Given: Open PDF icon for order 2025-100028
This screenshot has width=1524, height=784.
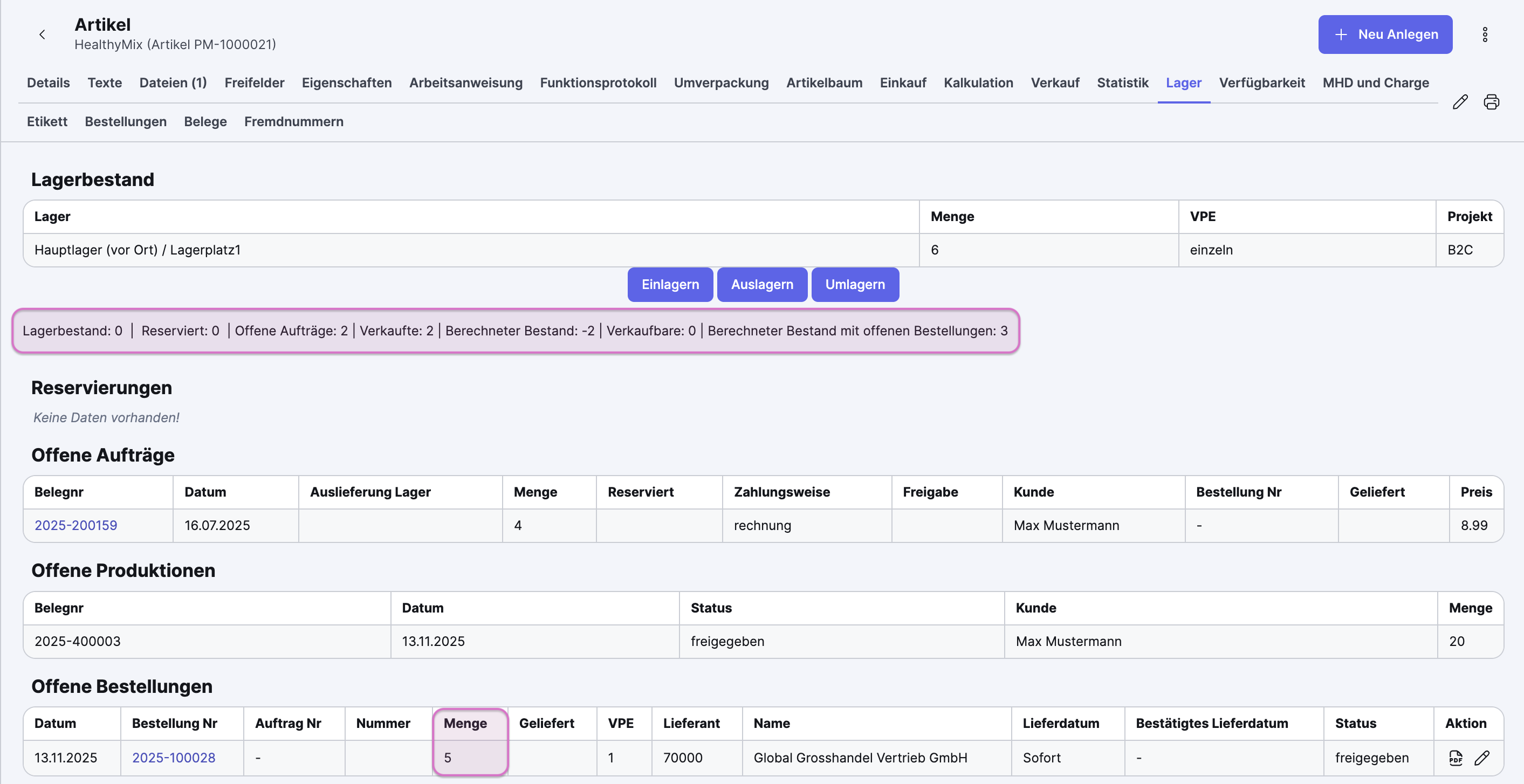Looking at the screenshot, I should pyautogui.click(x=1456, y=758).
